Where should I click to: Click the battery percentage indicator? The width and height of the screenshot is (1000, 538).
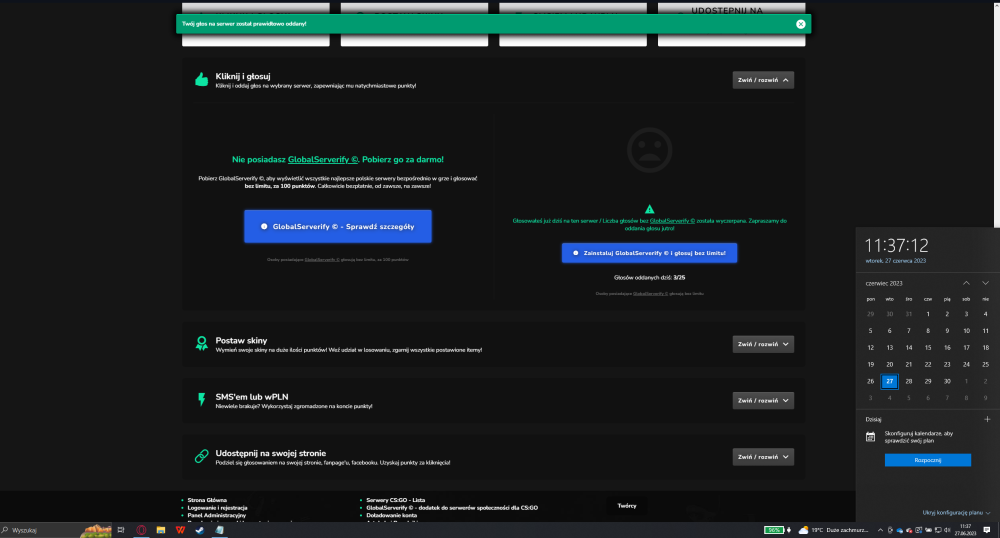774,530
